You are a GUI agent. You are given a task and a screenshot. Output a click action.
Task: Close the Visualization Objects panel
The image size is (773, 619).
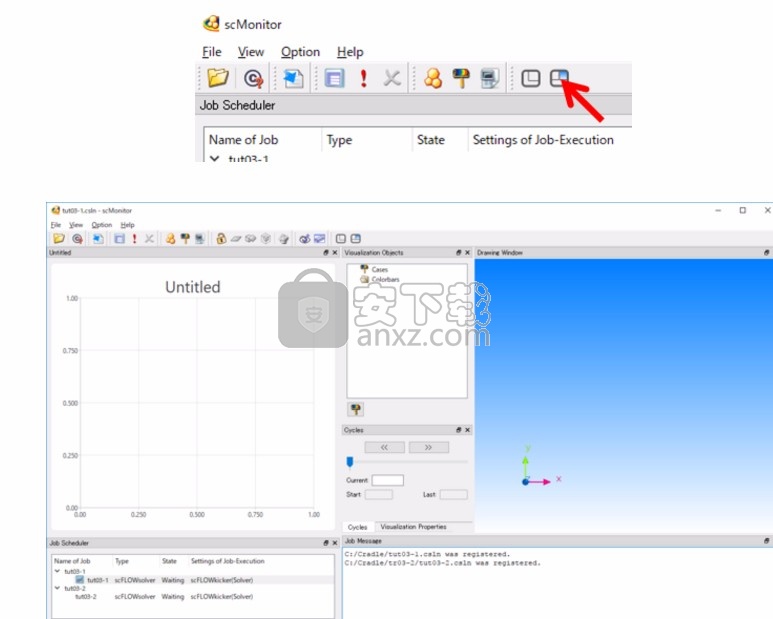(467, 252)
